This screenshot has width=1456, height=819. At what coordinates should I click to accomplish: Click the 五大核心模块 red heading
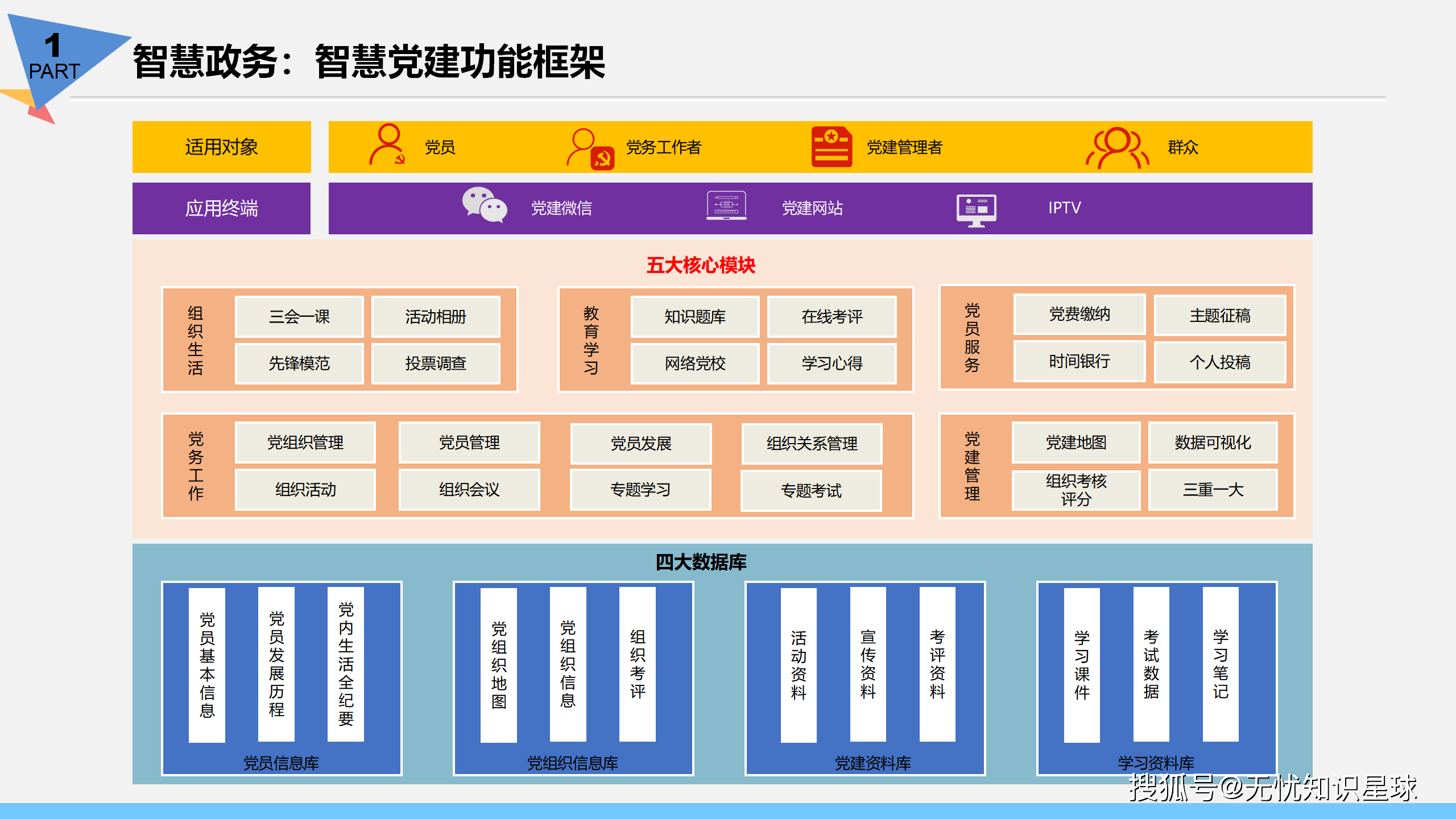pos(701,265)
